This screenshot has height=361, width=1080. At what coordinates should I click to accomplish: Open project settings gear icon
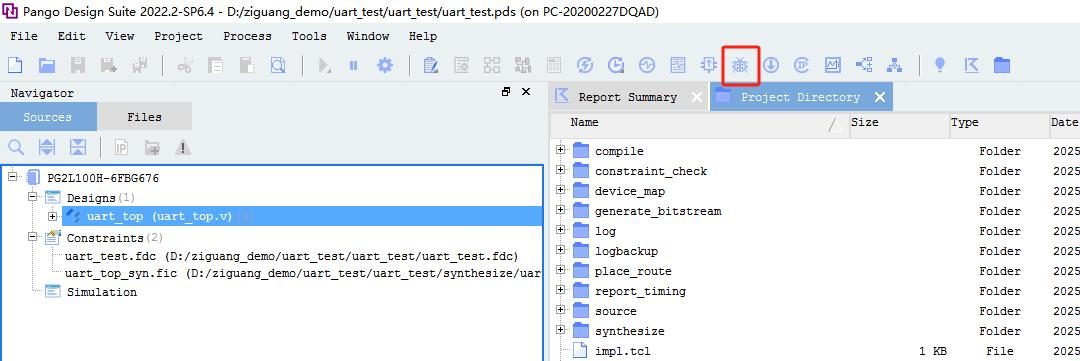384,65
